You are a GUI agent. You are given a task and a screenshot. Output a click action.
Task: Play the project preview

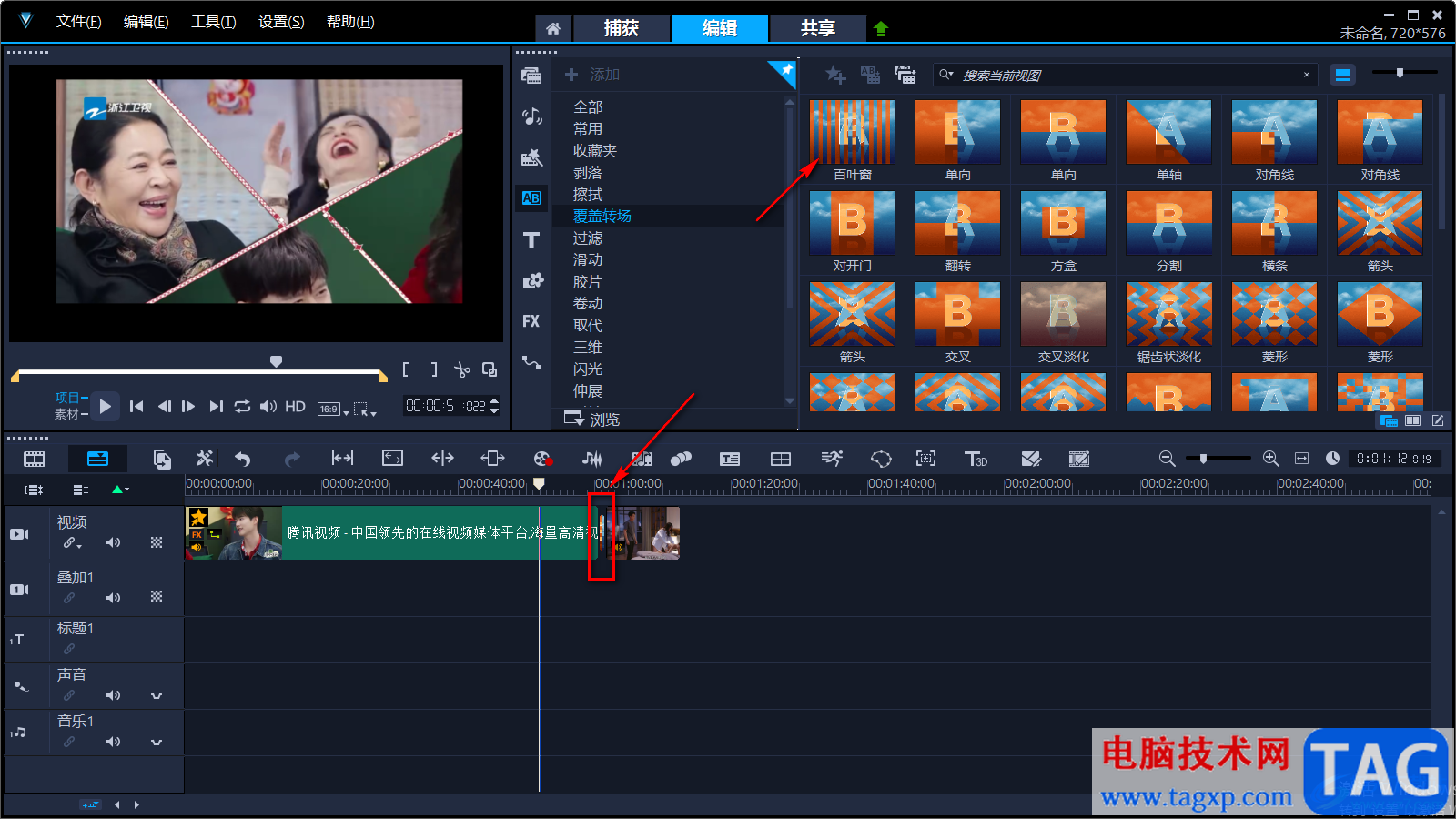[106, 407]
